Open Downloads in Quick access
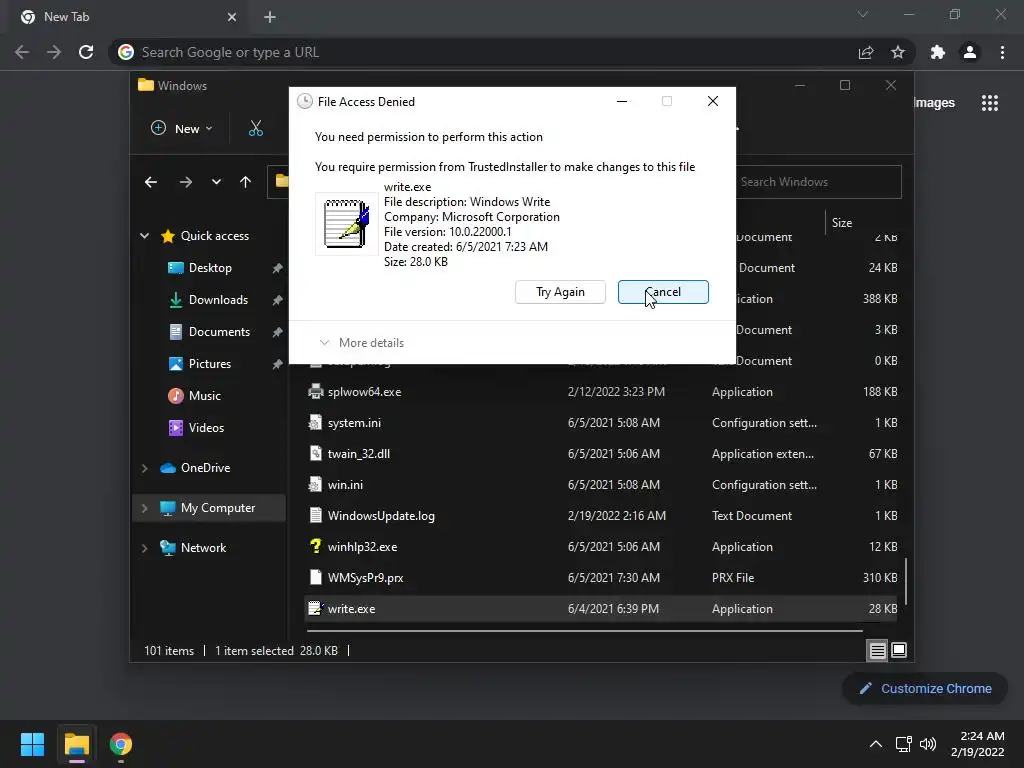 (218, 300)
